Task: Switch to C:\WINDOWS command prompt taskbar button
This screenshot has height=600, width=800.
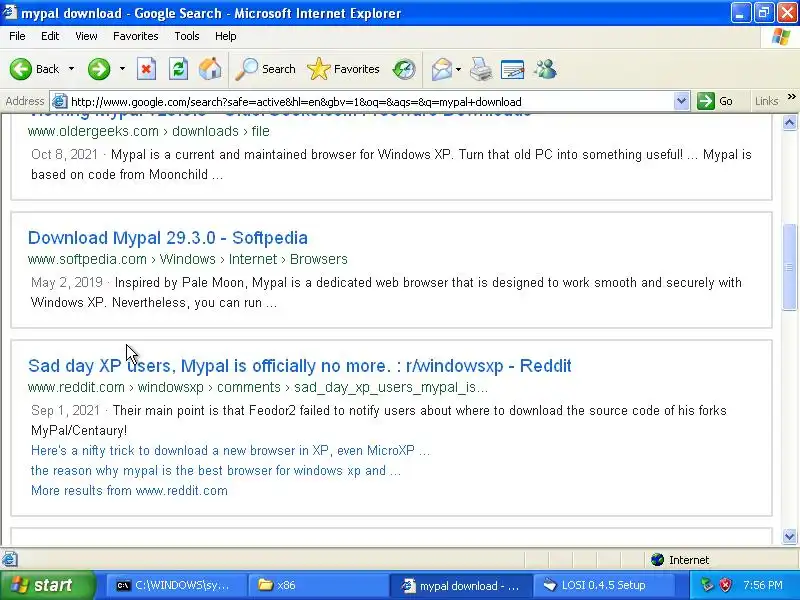Action: (x=177, y=585)
